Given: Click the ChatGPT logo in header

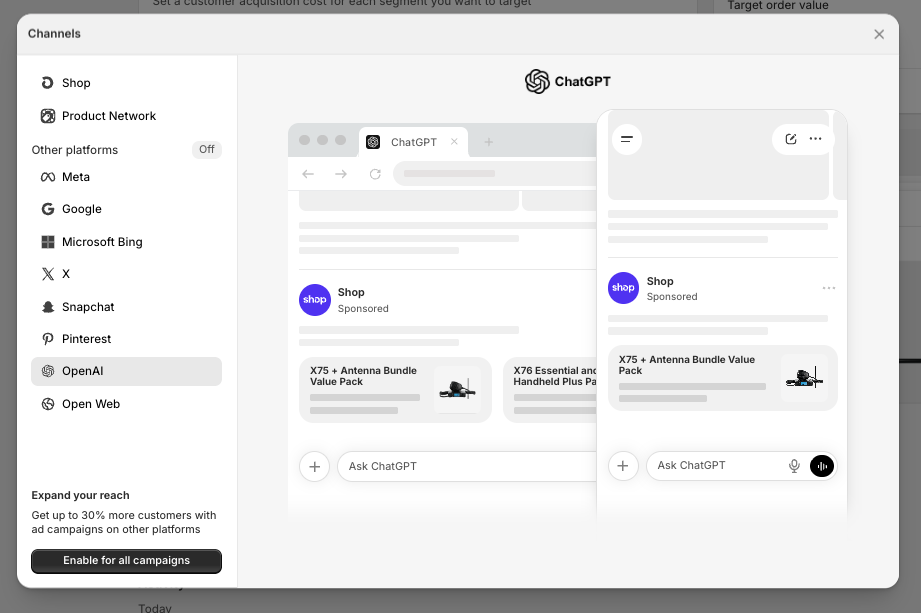Looking at the screenshot, I should 537,82.
